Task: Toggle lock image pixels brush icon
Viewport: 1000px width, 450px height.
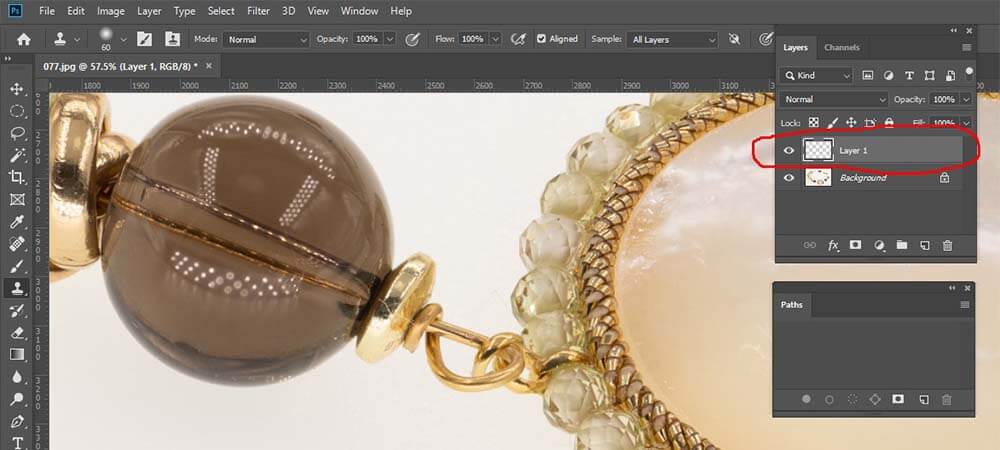Action: 832,122
